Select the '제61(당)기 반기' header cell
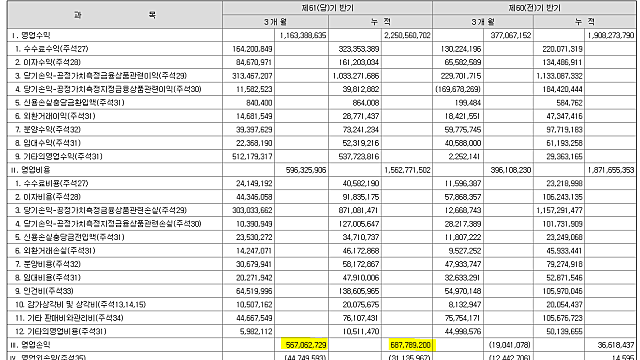 click(x=327, y=8)
